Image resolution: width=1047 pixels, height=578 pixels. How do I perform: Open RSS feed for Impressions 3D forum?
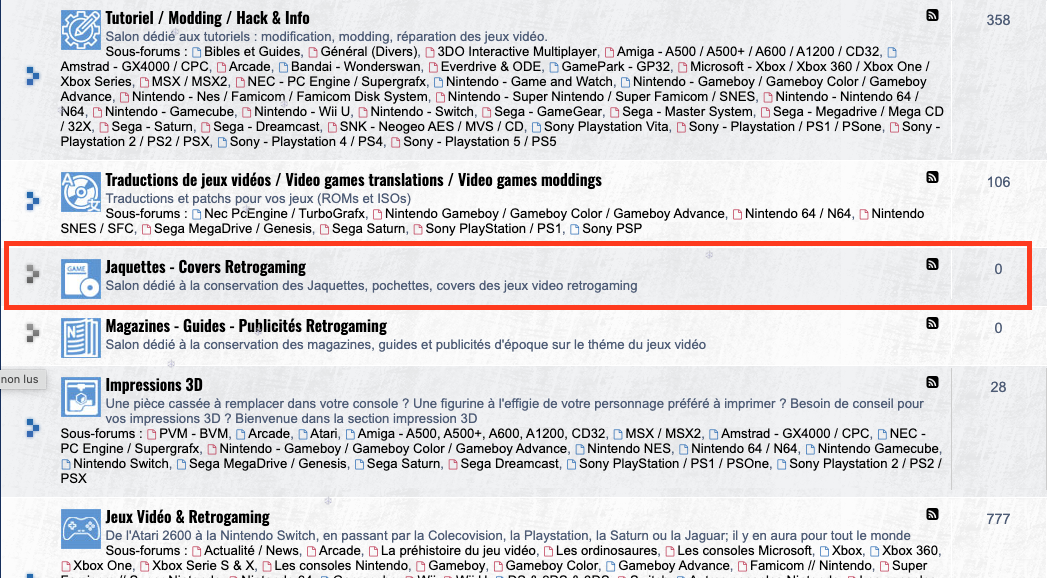coord(932,382)
